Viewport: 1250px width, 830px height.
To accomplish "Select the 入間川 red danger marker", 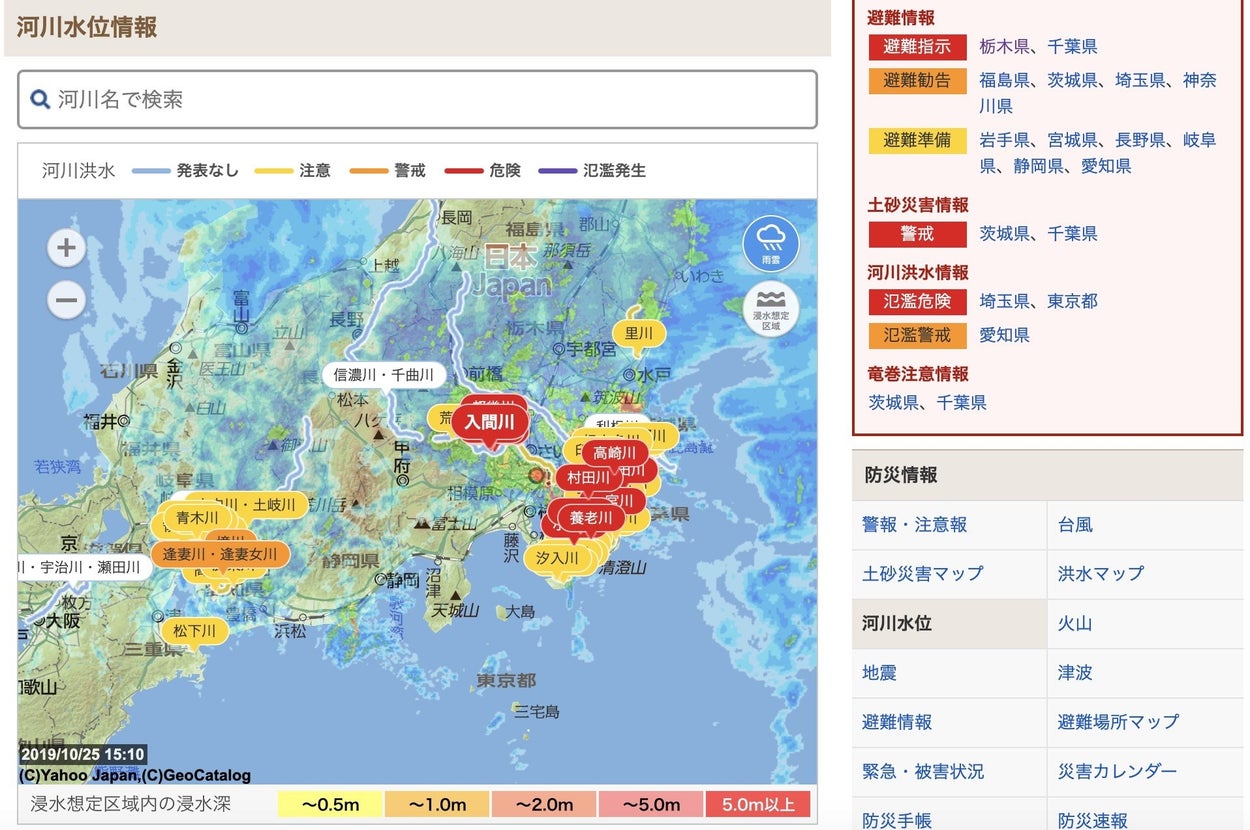I will pos(489,422).
